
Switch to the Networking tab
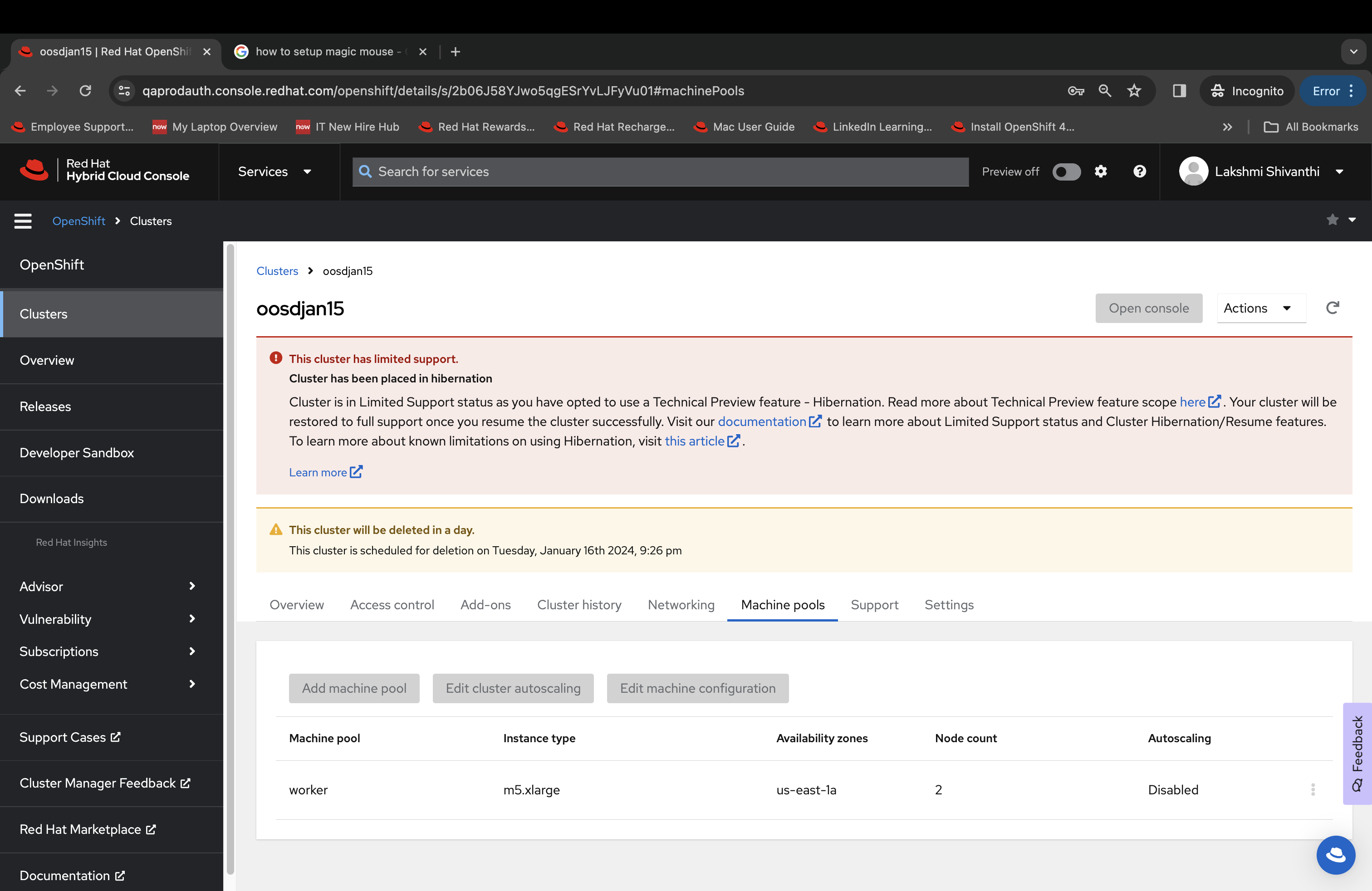tap(681, 605)
